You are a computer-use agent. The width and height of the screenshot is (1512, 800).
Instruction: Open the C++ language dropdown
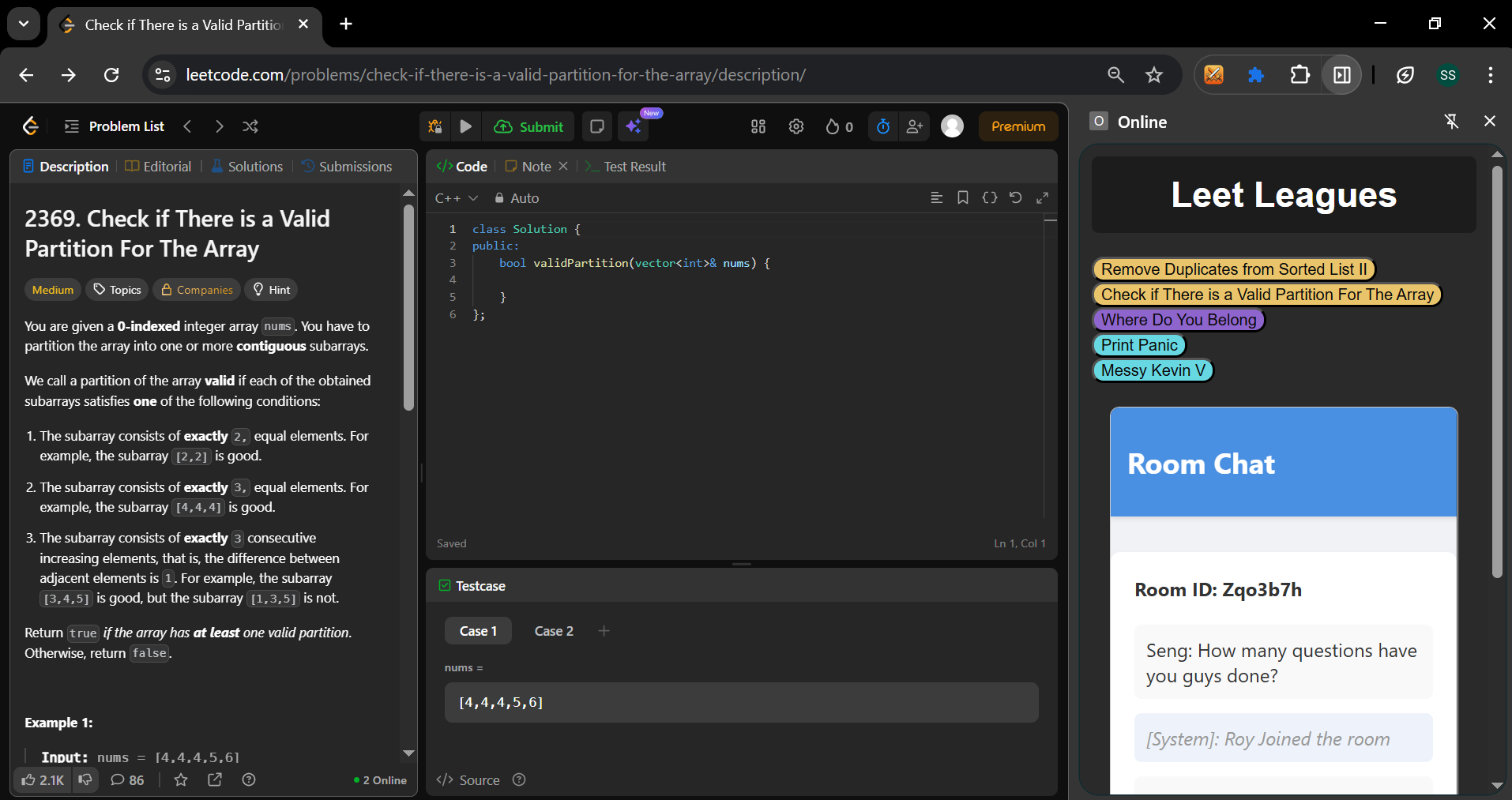tap(457, 198)
